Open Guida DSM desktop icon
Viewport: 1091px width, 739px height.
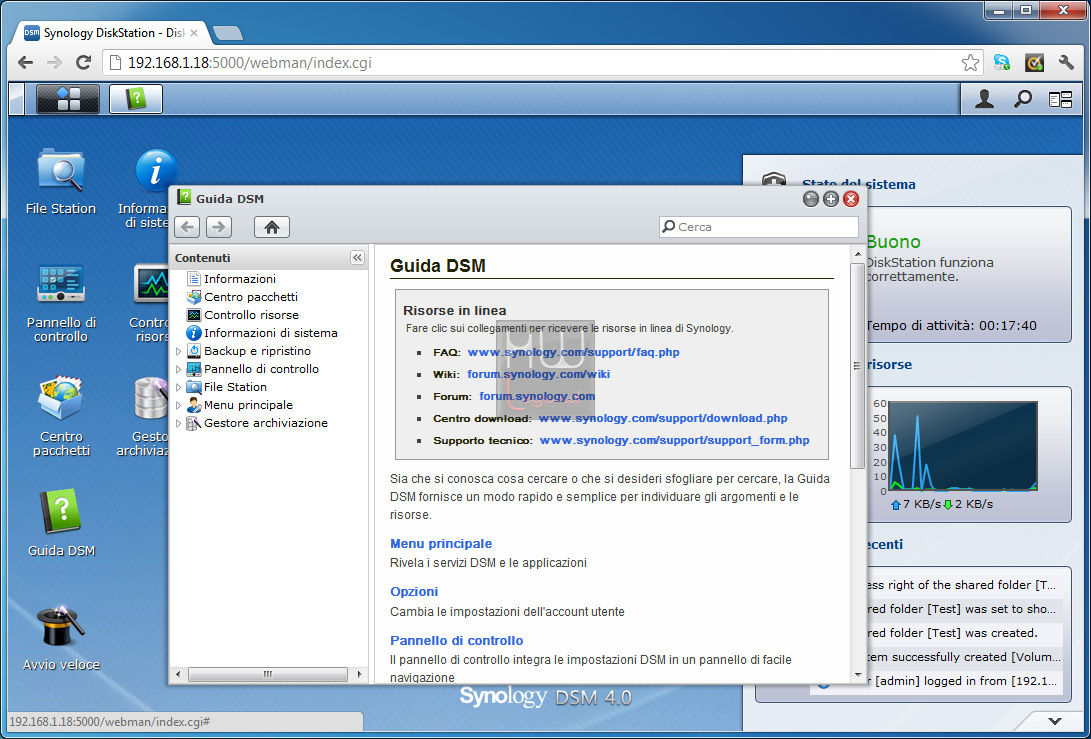click(x=61, y=523)
